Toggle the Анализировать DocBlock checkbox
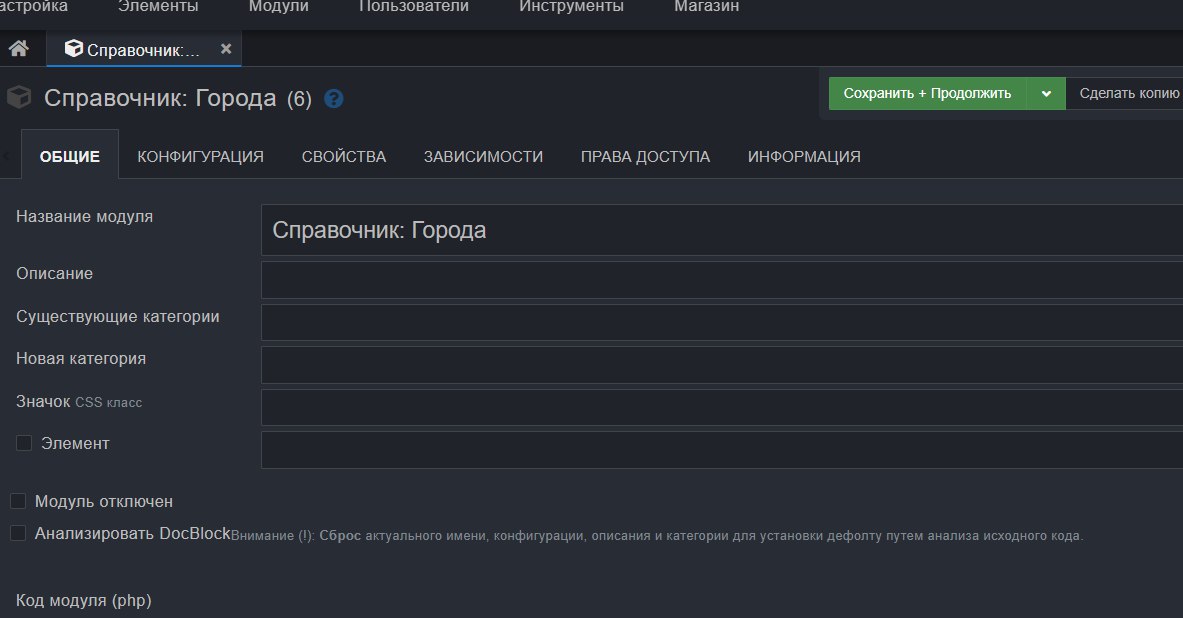 [18, 533]
